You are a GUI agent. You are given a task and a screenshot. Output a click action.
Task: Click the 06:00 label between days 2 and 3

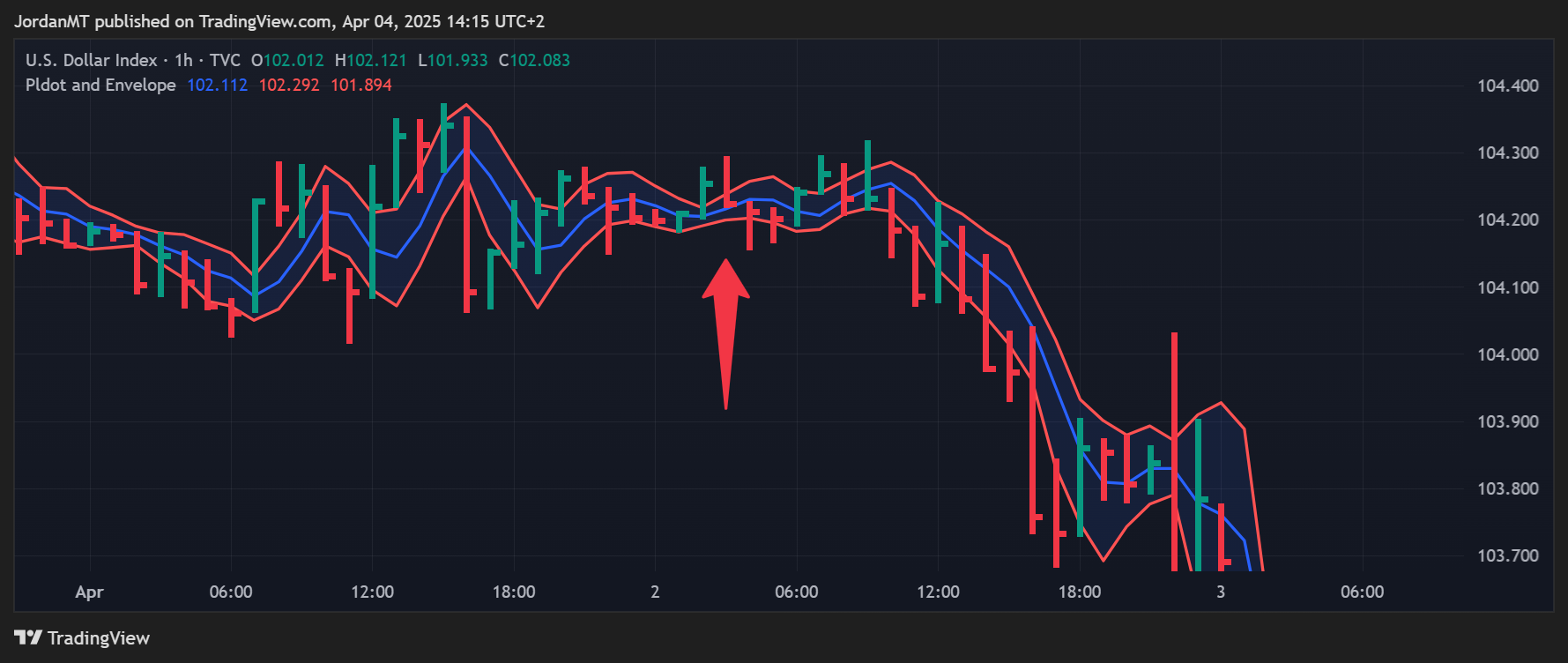click(797, 592)
